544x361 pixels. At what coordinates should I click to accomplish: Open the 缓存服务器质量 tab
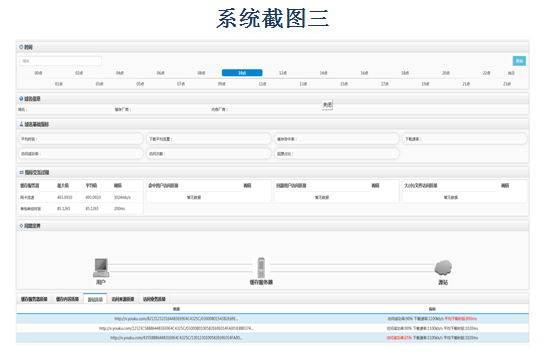coord(34,299)
